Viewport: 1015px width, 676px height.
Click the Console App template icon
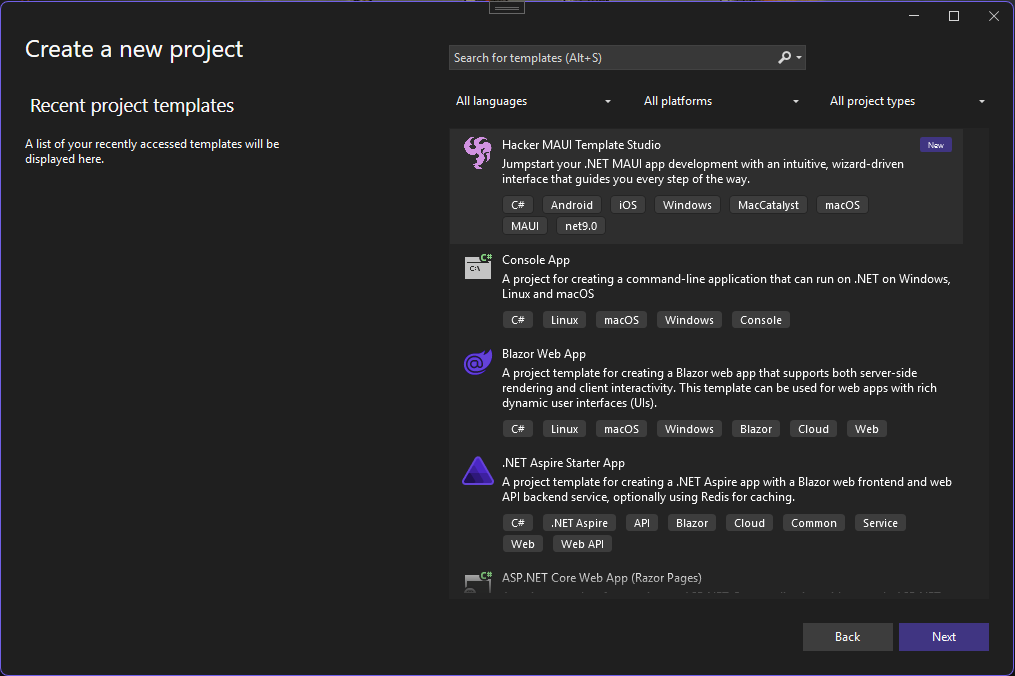click(478, 267)
